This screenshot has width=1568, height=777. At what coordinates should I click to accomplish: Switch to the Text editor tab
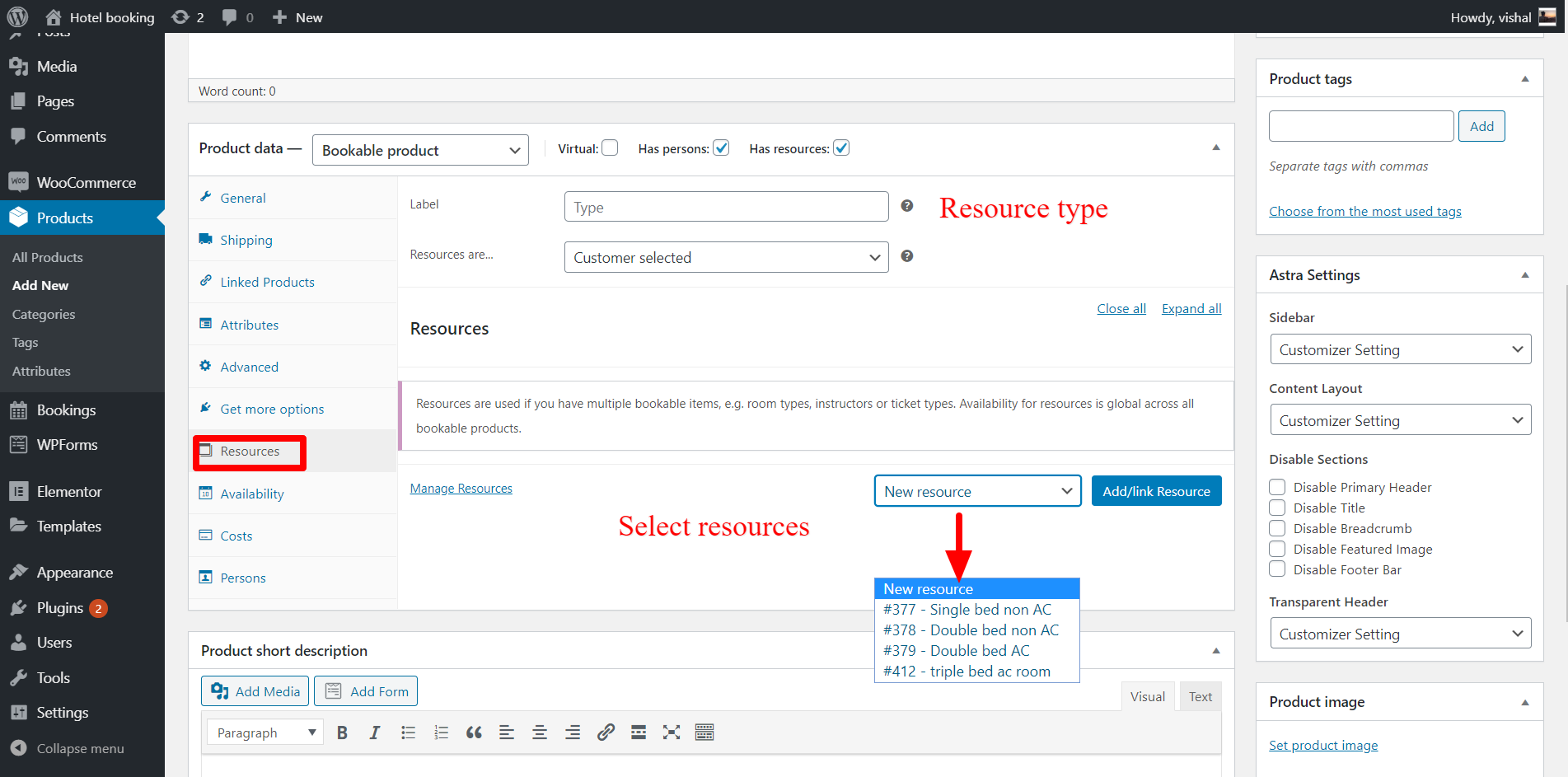pos(1201,696)
